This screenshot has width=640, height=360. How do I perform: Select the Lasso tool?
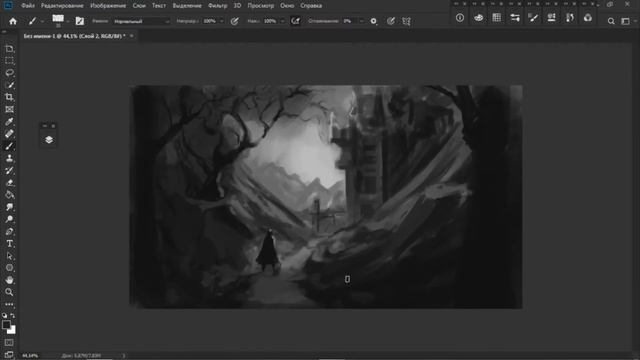point(9,73)
